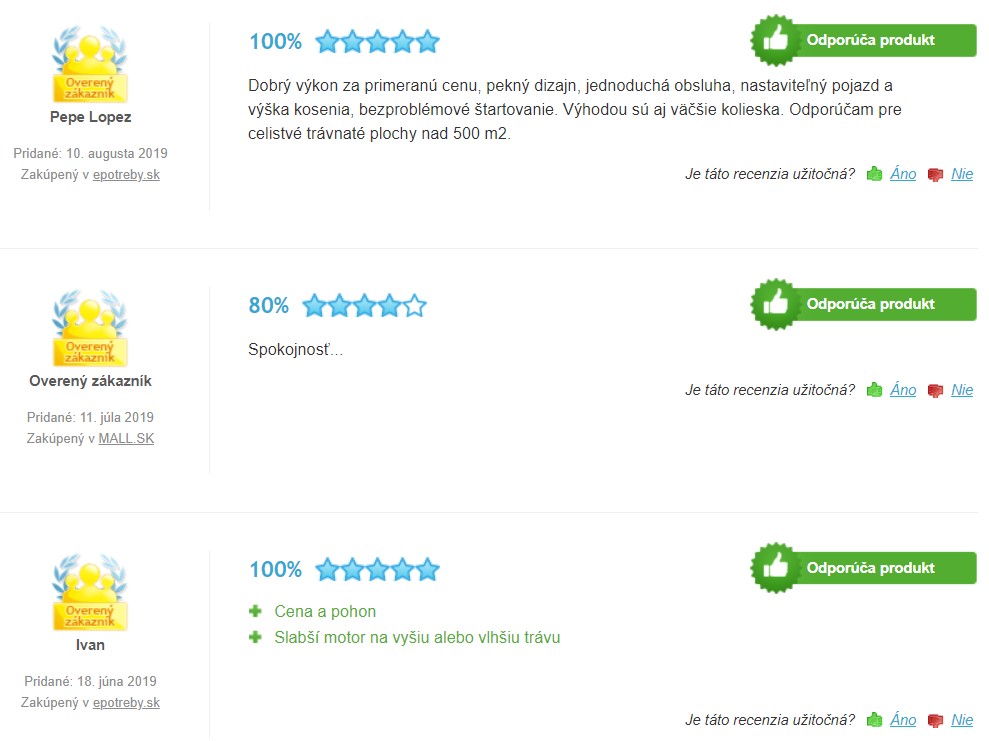Open epotreby.sk link under Ivan
The image size is (989, 741).
tap(126, 703)
